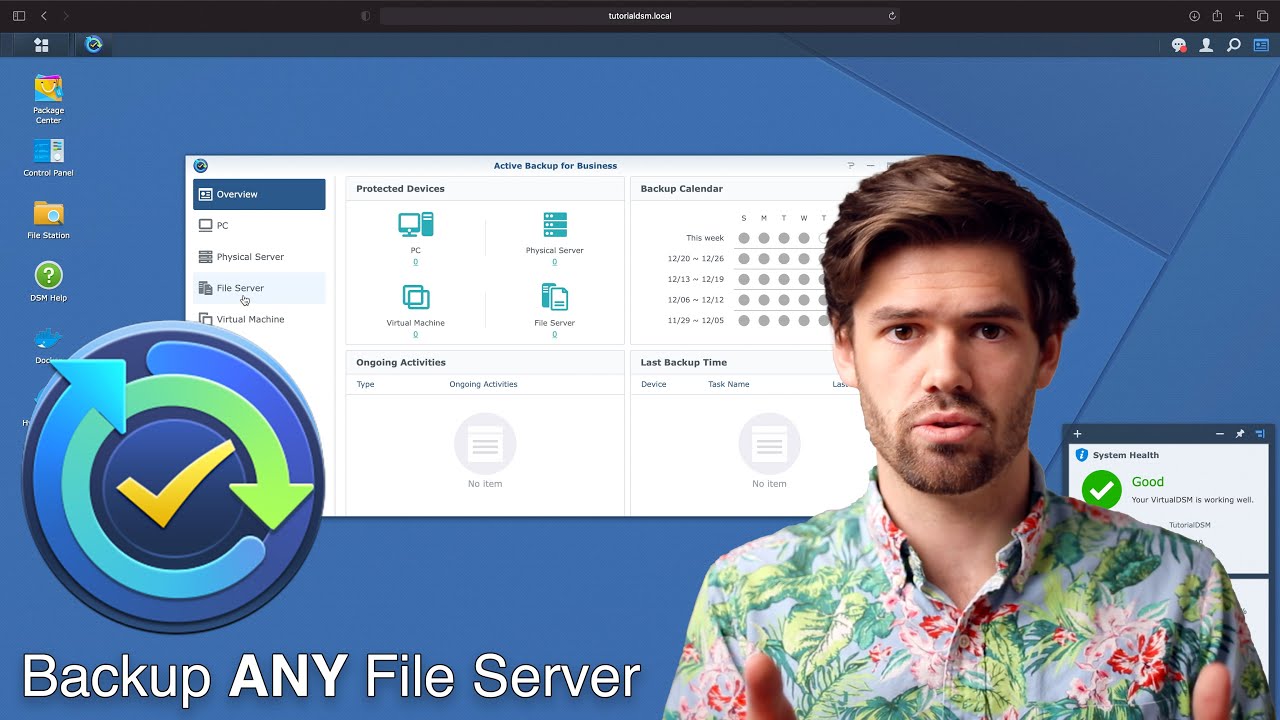
Task: Open browser downloads icon
Action: point(1194,16)
